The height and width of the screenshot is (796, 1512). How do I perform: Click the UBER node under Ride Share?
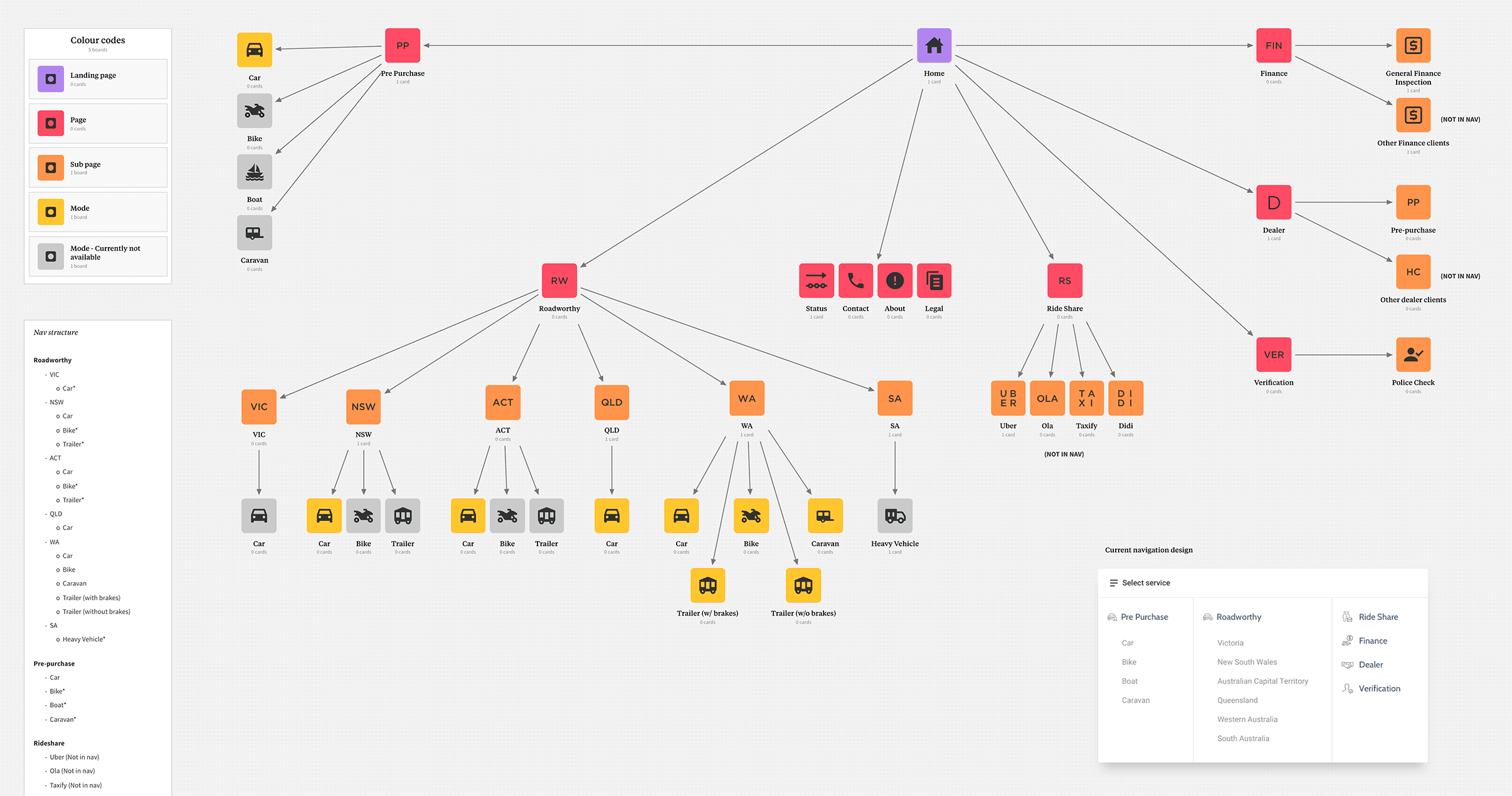[1008, 397]
